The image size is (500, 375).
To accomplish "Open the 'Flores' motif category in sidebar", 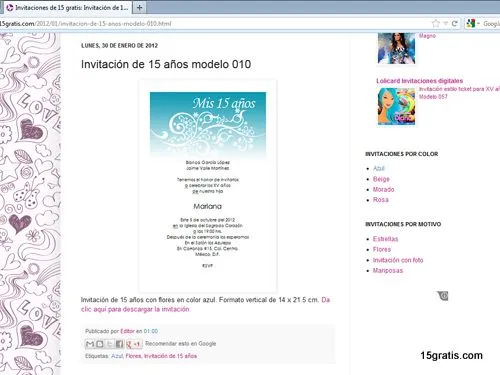I will coord(382,249).
